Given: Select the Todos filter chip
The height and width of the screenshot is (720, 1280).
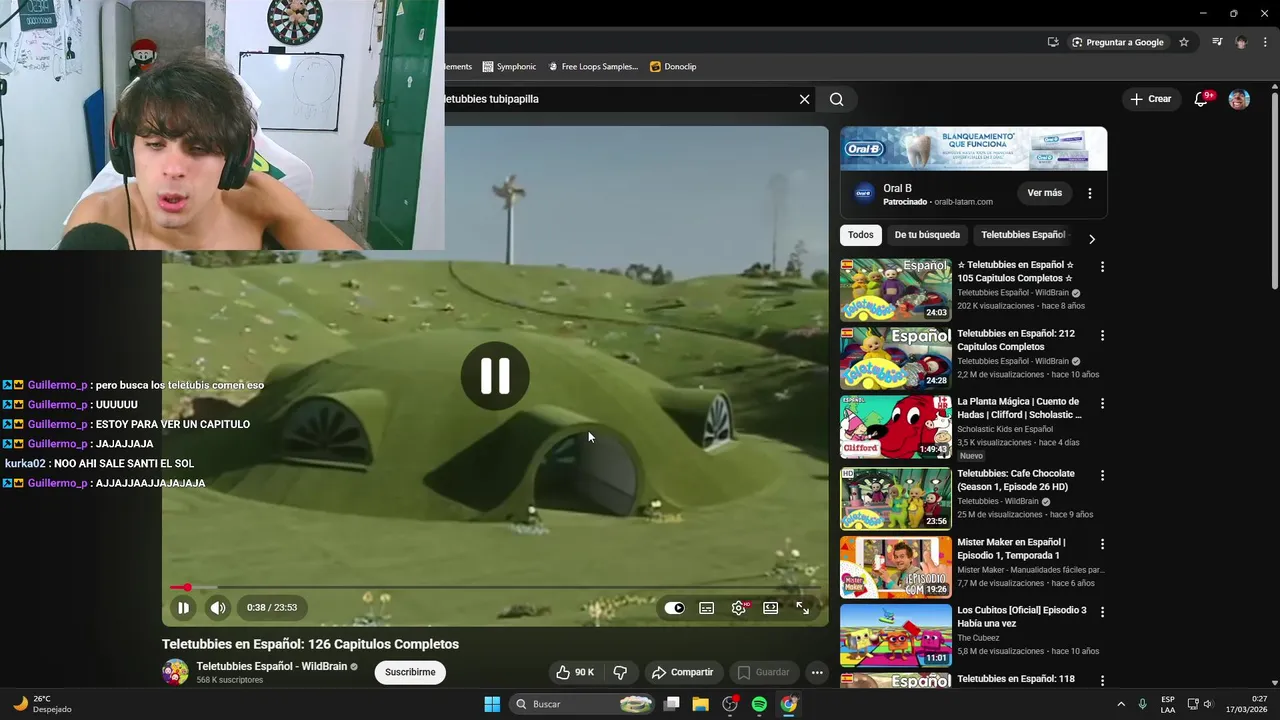Looking at the screenshot, I should tap(861, 235).
